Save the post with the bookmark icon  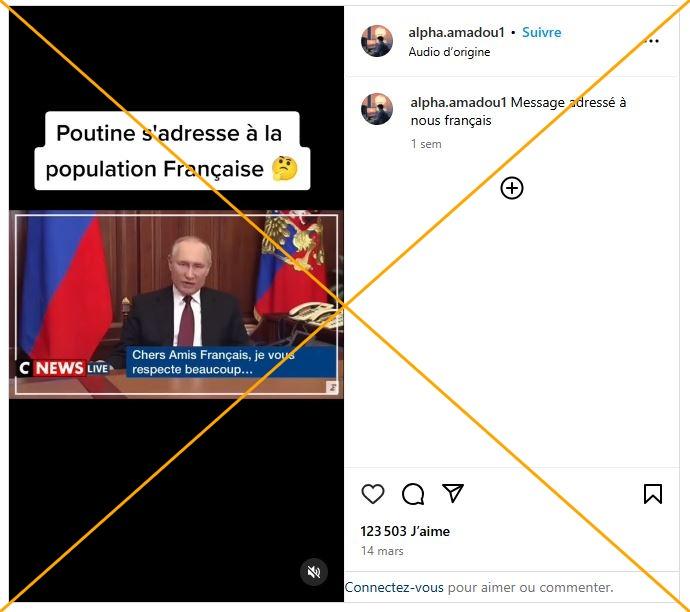[x=653, y=494]
